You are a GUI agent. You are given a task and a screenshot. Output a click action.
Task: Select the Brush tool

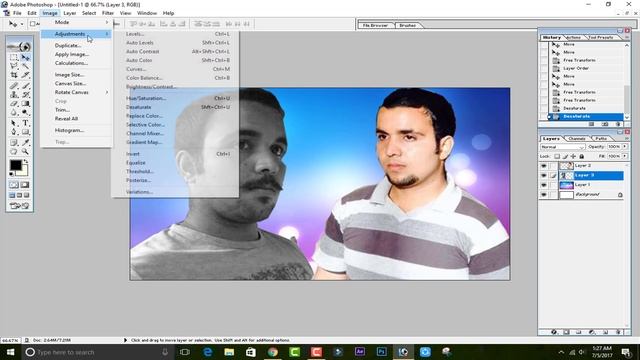pos(25,86)
